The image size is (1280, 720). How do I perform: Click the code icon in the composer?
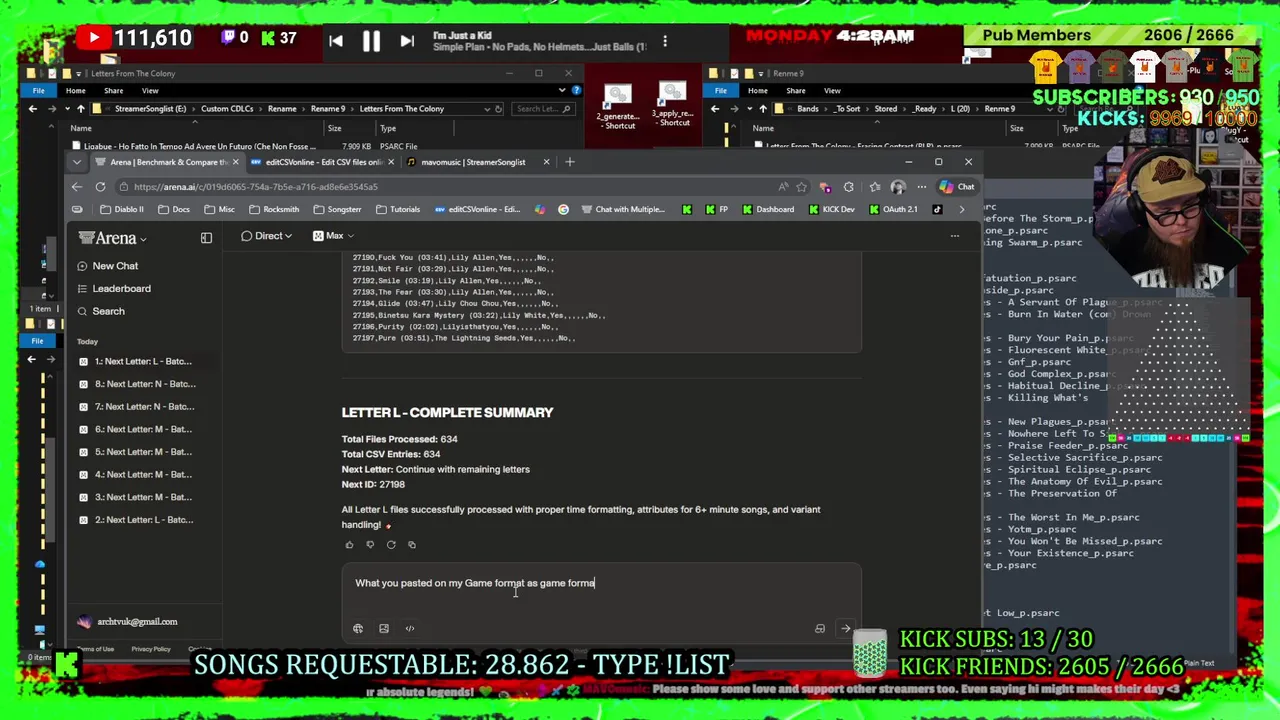coord(410,629)
